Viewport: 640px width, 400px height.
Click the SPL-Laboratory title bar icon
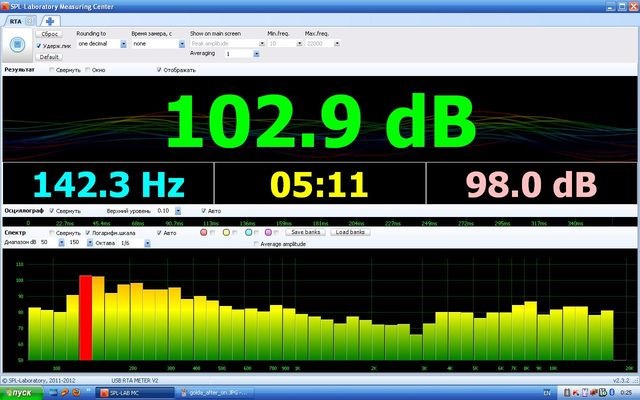[4, 6]
